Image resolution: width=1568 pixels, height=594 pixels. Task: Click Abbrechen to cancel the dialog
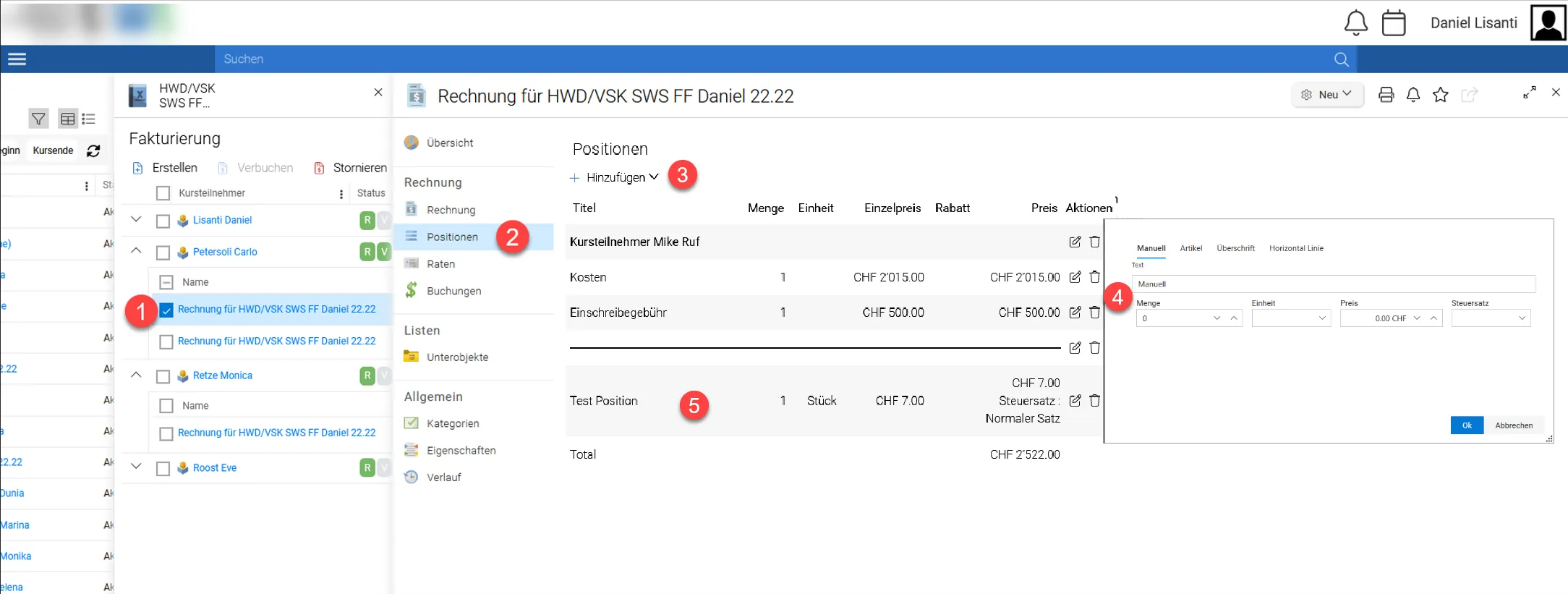pyautogui.click(x=1514, y=425)
